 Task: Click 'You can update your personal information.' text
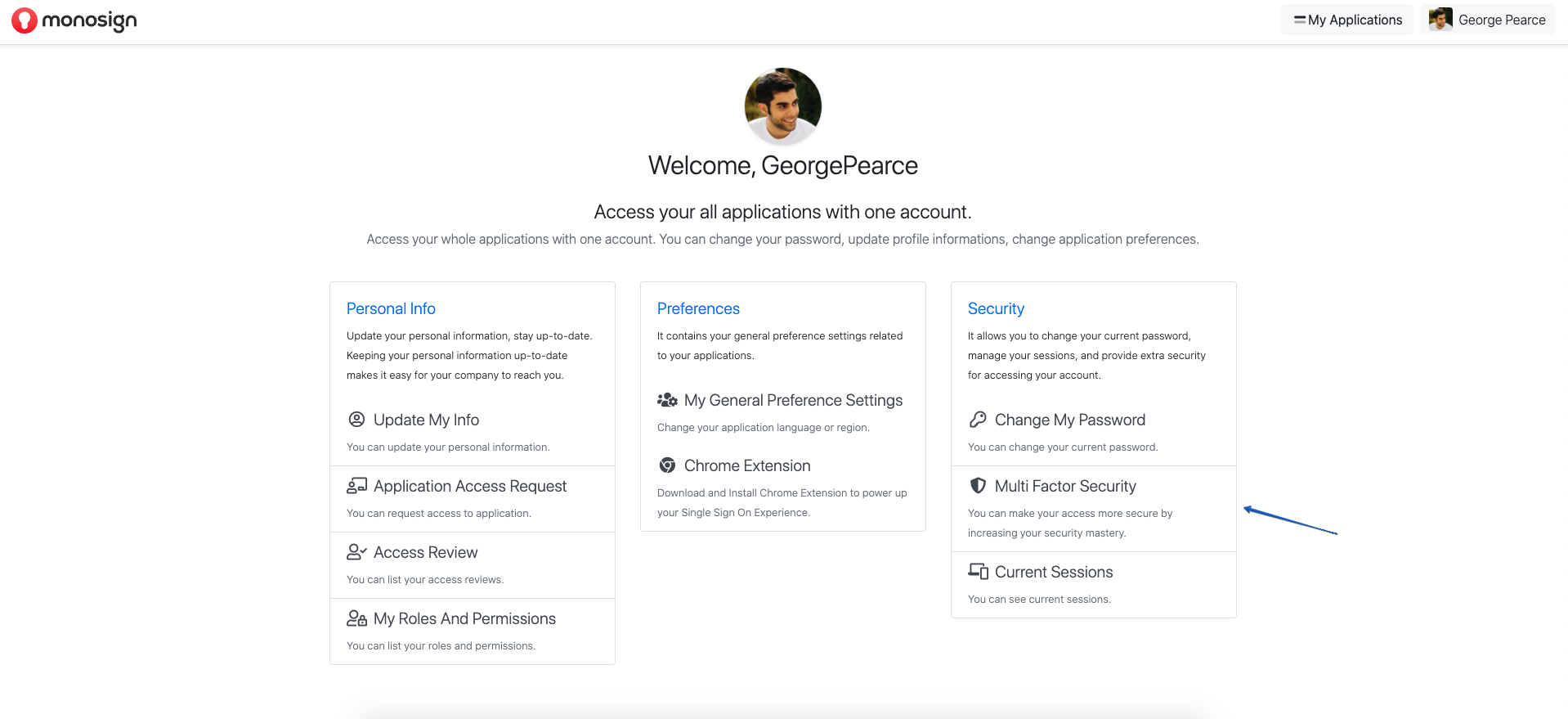pyautogui.click(x=448, y=447)
